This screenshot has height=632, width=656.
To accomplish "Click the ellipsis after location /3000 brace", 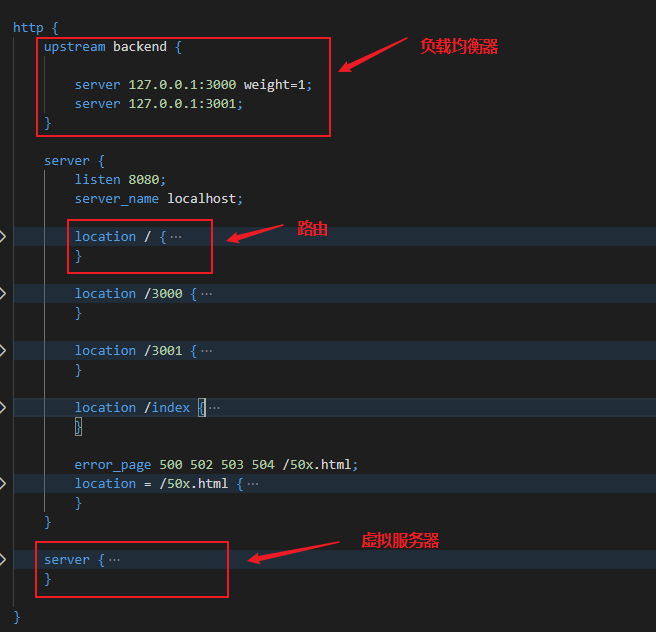I will 206,294.
